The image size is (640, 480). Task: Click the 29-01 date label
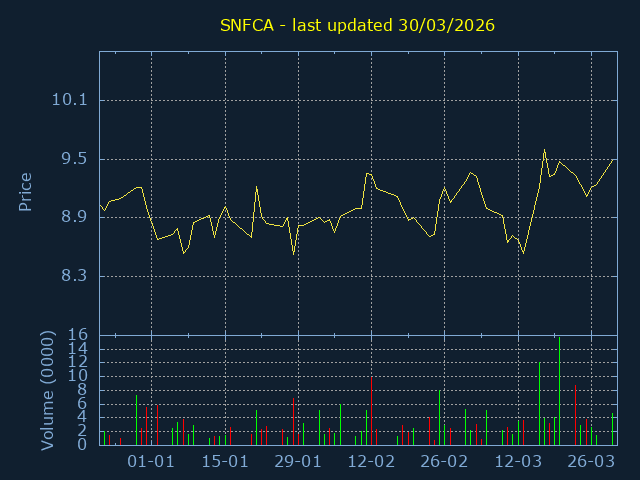(298, 462)
